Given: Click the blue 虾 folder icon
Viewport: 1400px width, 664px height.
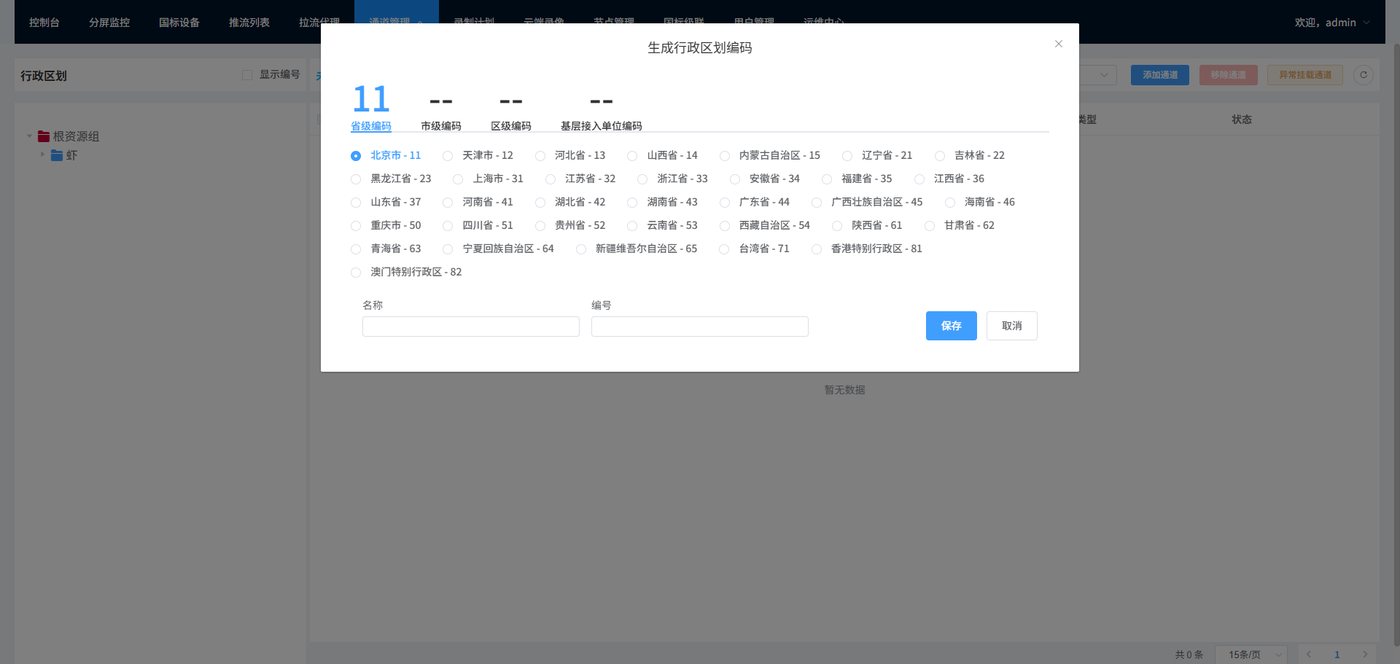Looking at the screenshot, I should 57,155.
